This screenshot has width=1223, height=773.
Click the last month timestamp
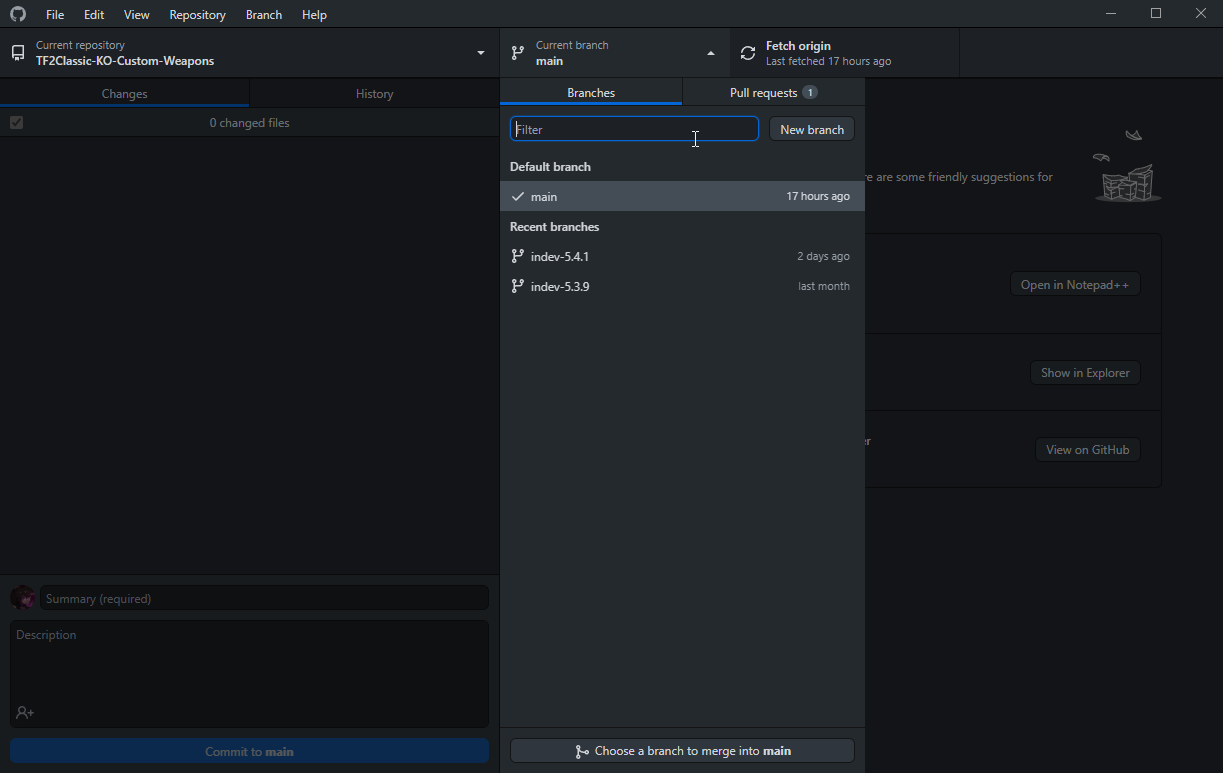[x=824, y=286]
